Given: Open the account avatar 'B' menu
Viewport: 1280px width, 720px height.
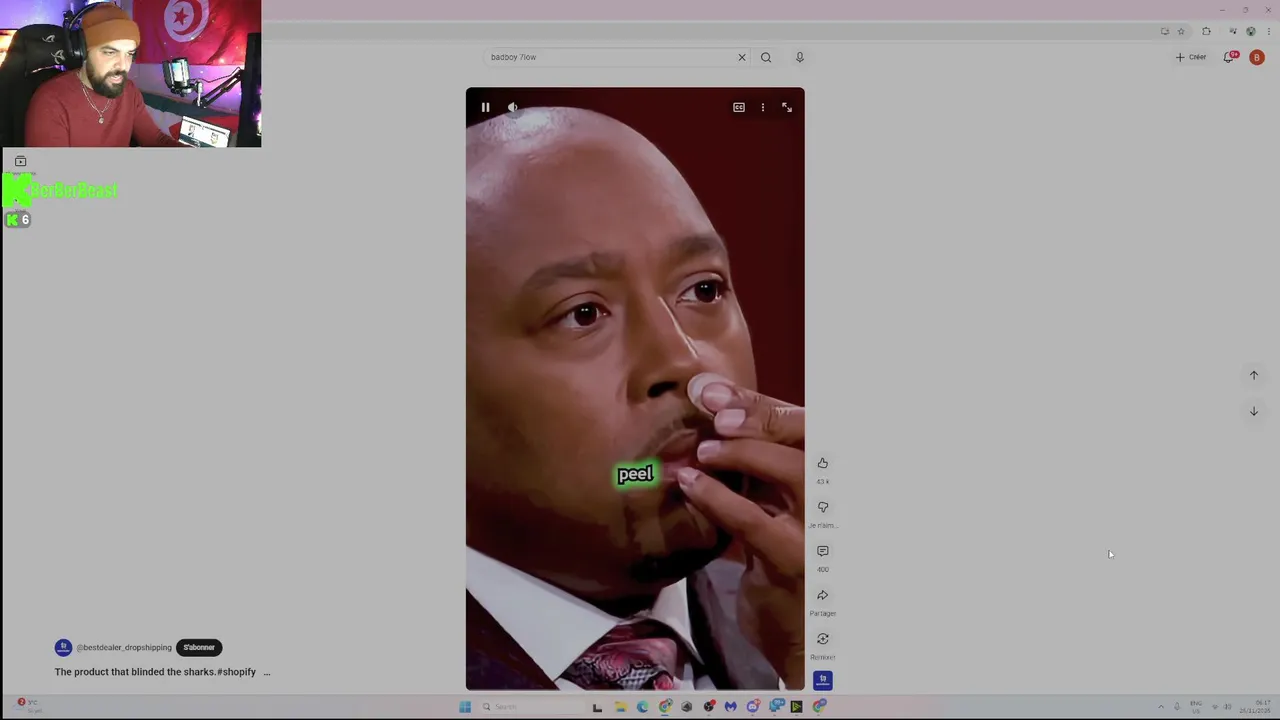Looking at the screenshot, I should pyautogui.click(x=1257, y=57).
